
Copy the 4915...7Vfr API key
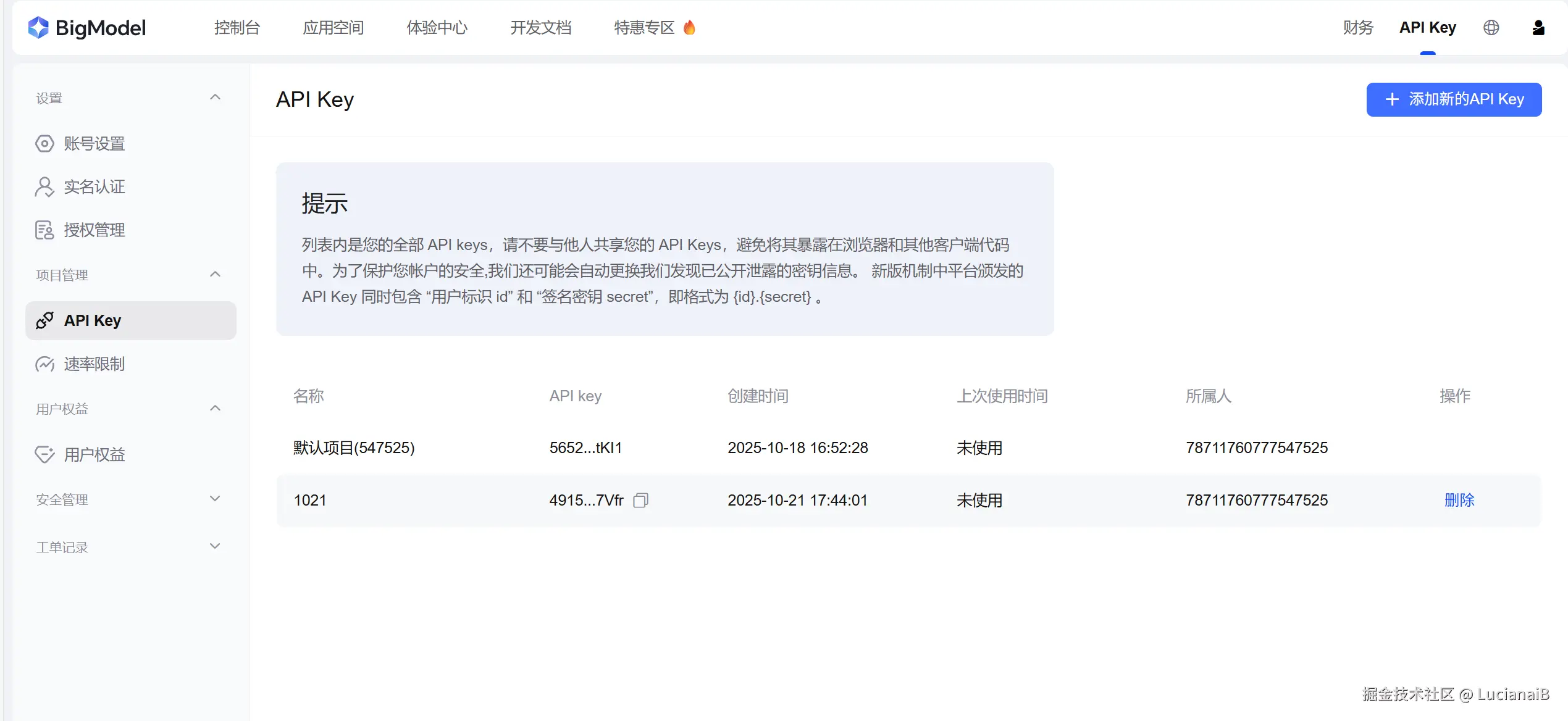[640, 500]
